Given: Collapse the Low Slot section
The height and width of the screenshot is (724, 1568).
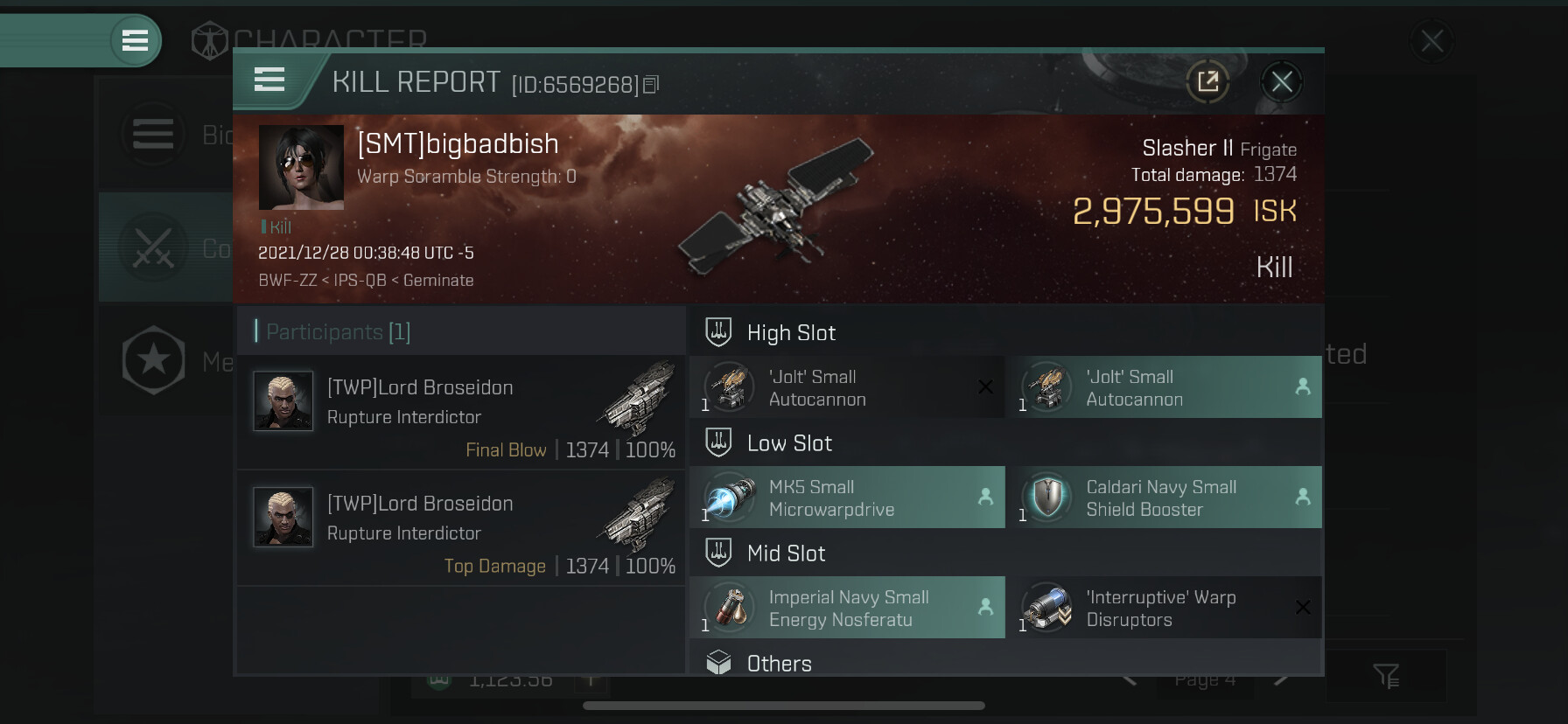Looking at the screenshot, I should pos(1005,443).
